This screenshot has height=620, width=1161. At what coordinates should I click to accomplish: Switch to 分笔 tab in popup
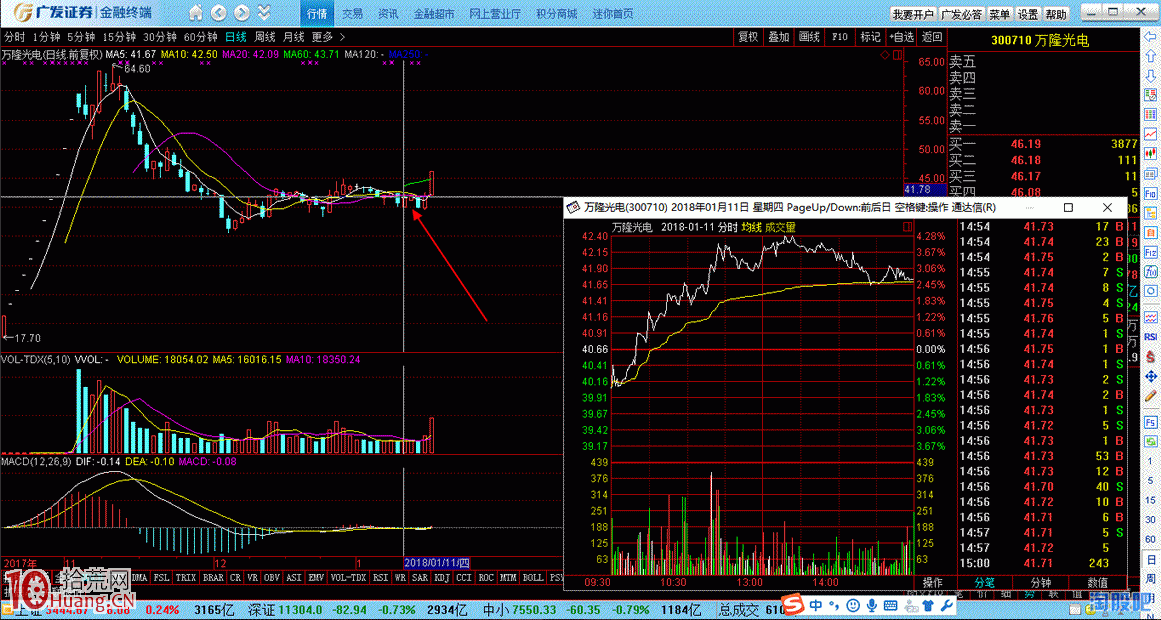point(984,582)
